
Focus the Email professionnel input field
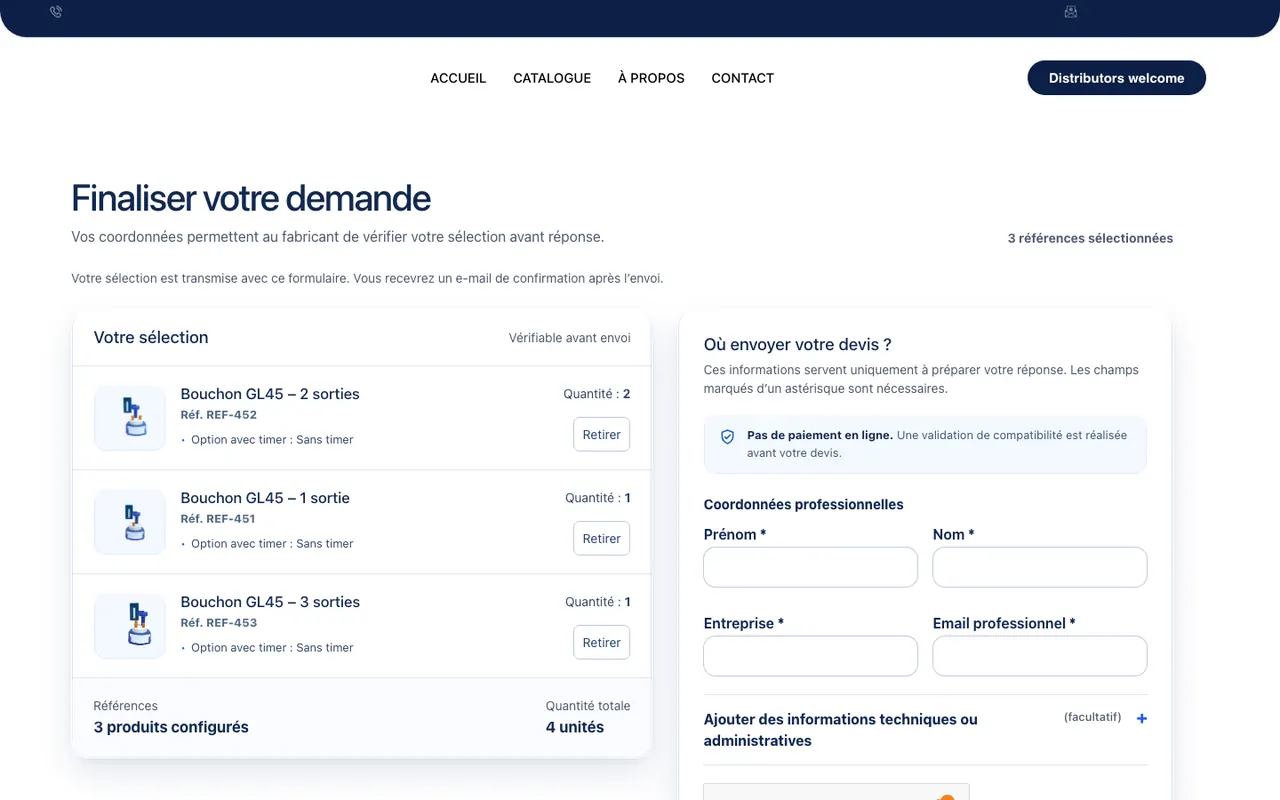point(1040,656)
